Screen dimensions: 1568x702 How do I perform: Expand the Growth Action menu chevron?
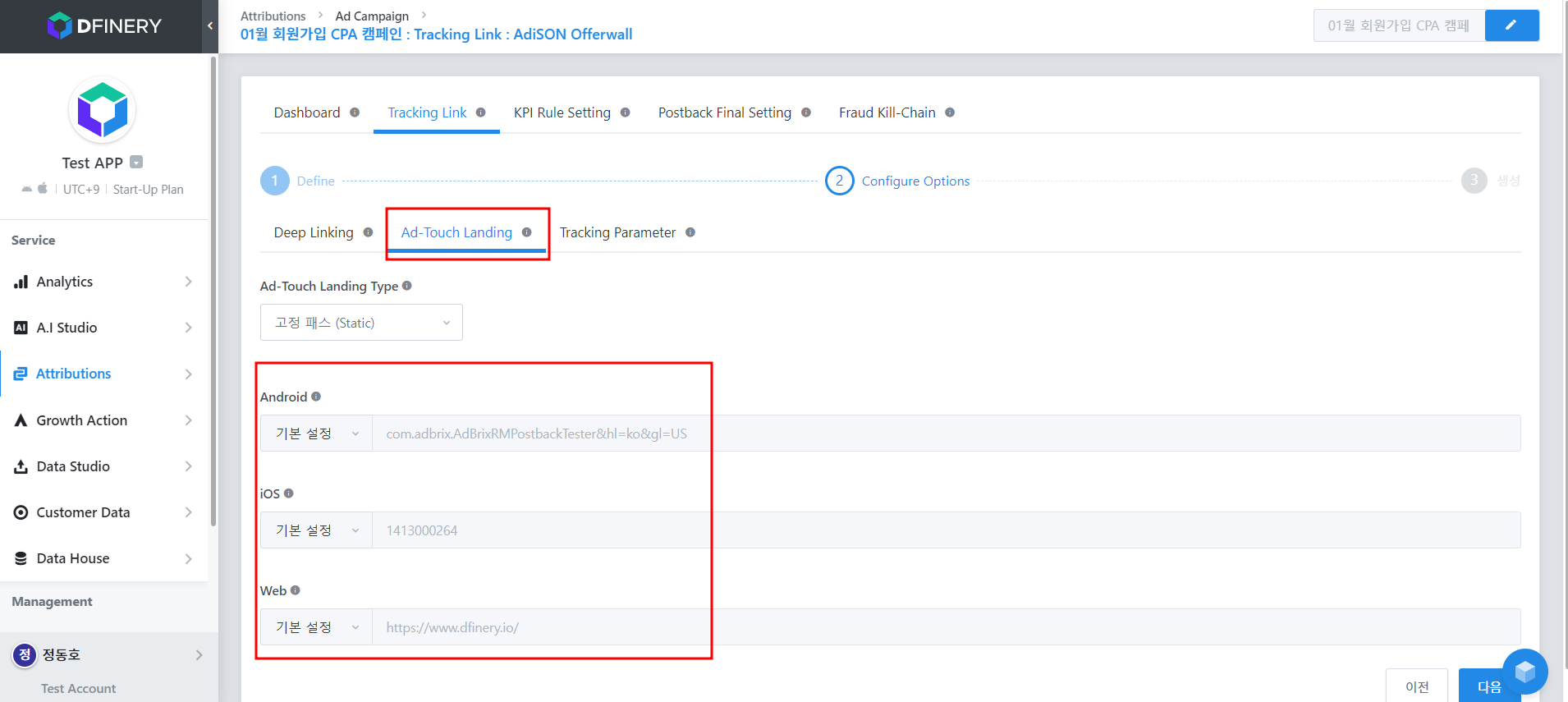[x=188, y=420]
